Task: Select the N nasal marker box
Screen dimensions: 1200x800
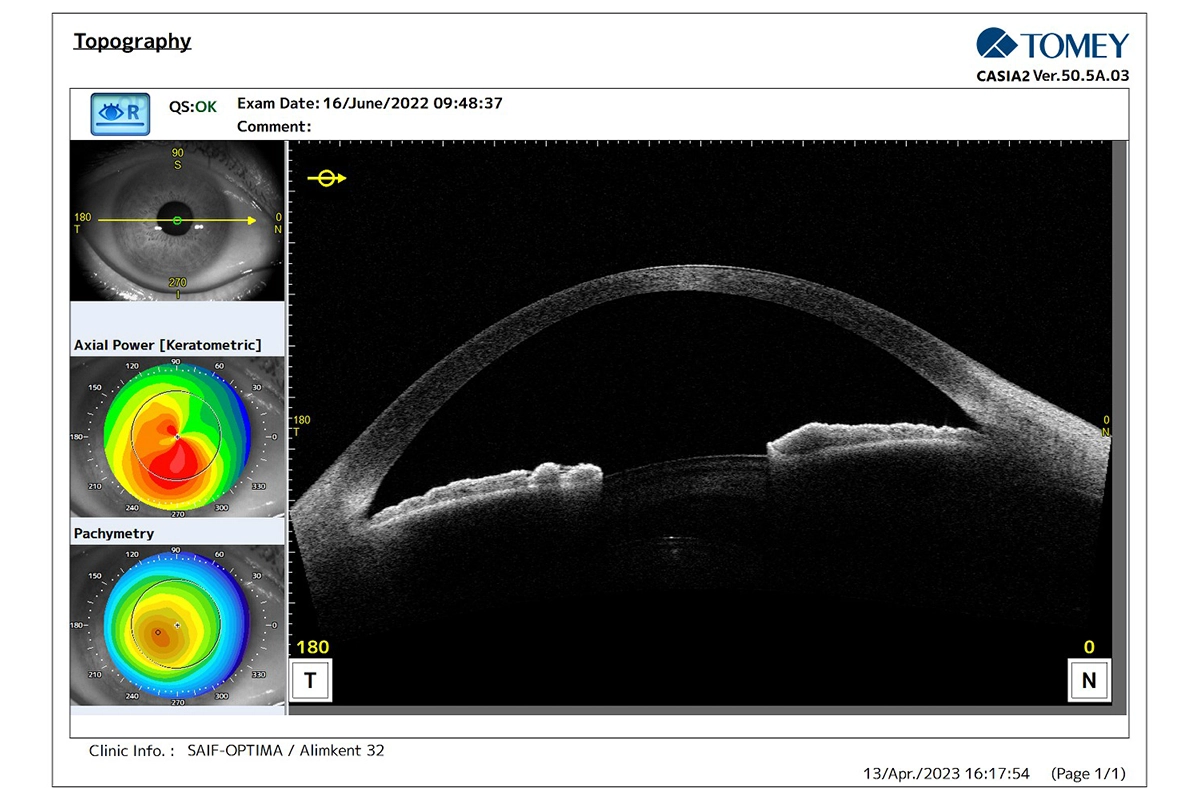Action: [x=1089, y=681]
